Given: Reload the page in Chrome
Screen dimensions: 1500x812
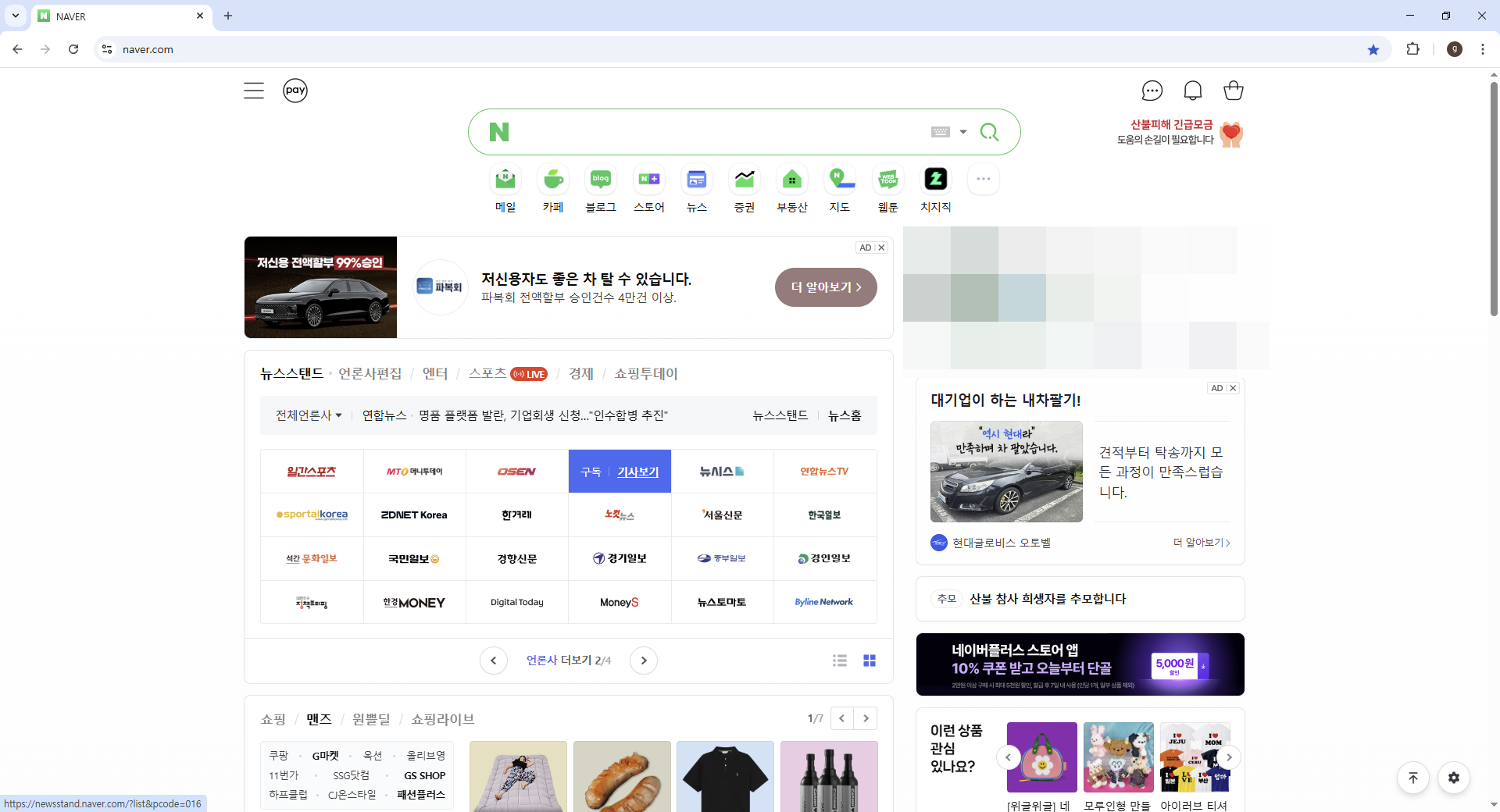Looking at the screenshot, I should coord(73,49).
